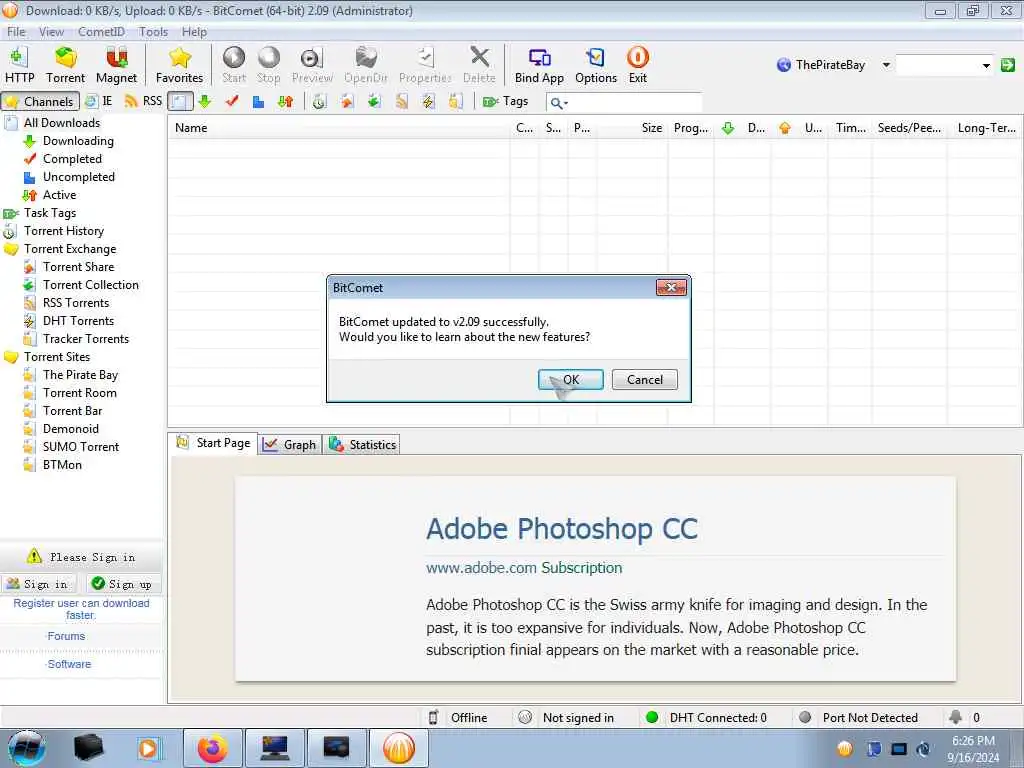Toggle the red-check Completed filter icon in toolbar

pyautogui.click(x=232, y=101)
